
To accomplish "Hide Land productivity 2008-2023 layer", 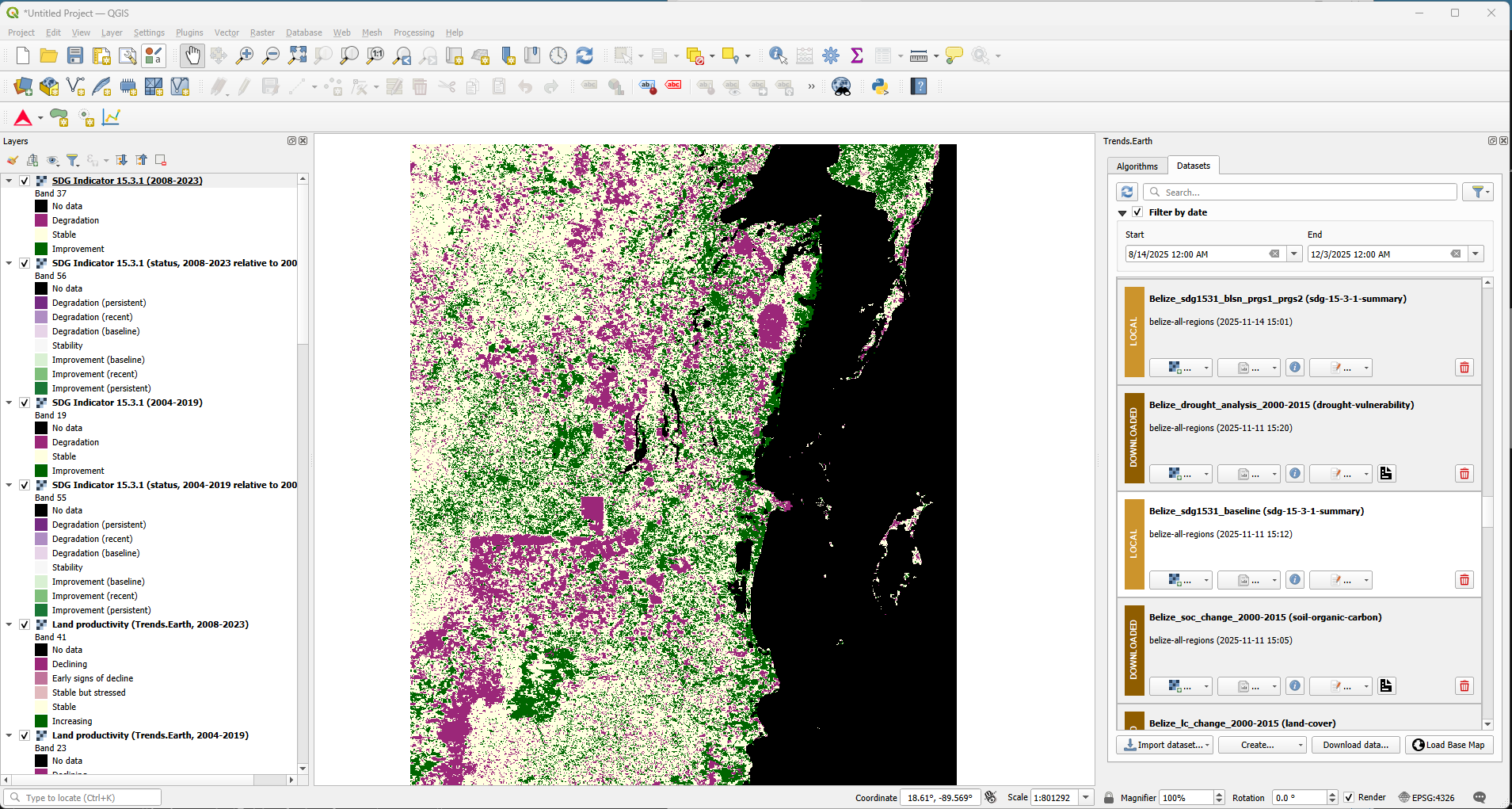I will point(25,624).
